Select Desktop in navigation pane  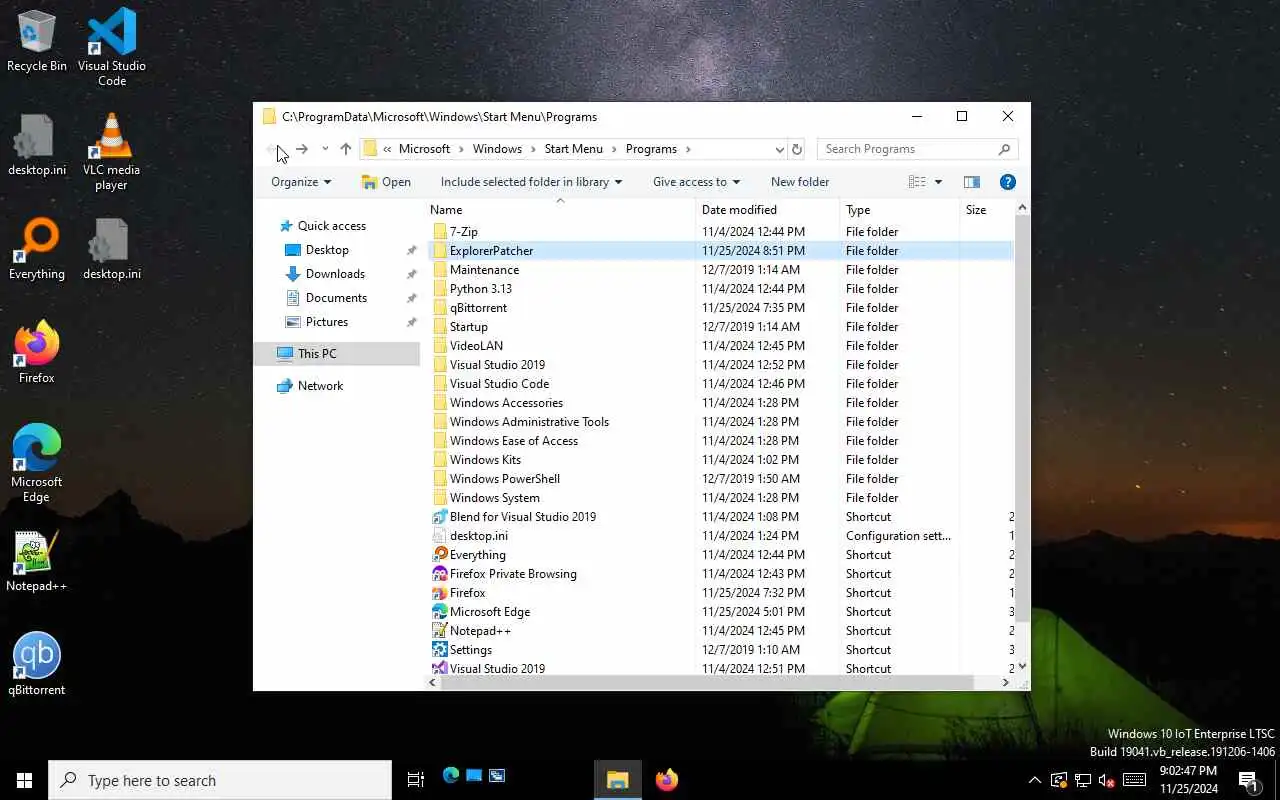click(327, 250)
